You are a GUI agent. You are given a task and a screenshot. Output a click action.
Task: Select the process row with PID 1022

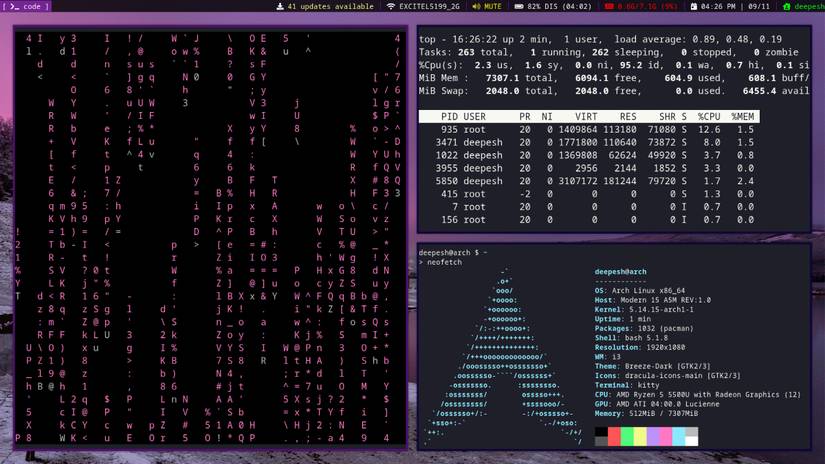coord(589,155)
